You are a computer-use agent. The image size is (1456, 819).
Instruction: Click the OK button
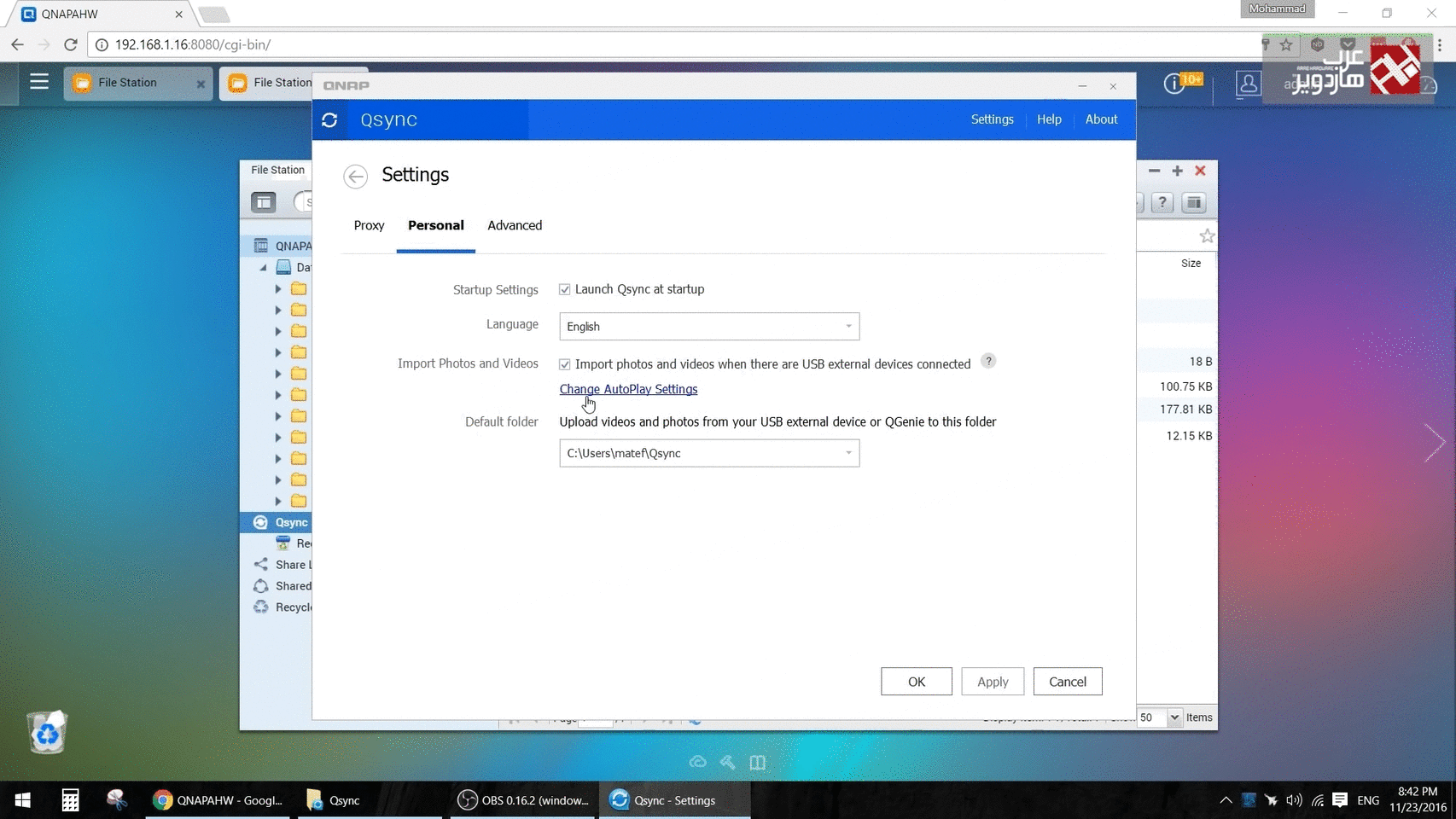tap(917, 682)
